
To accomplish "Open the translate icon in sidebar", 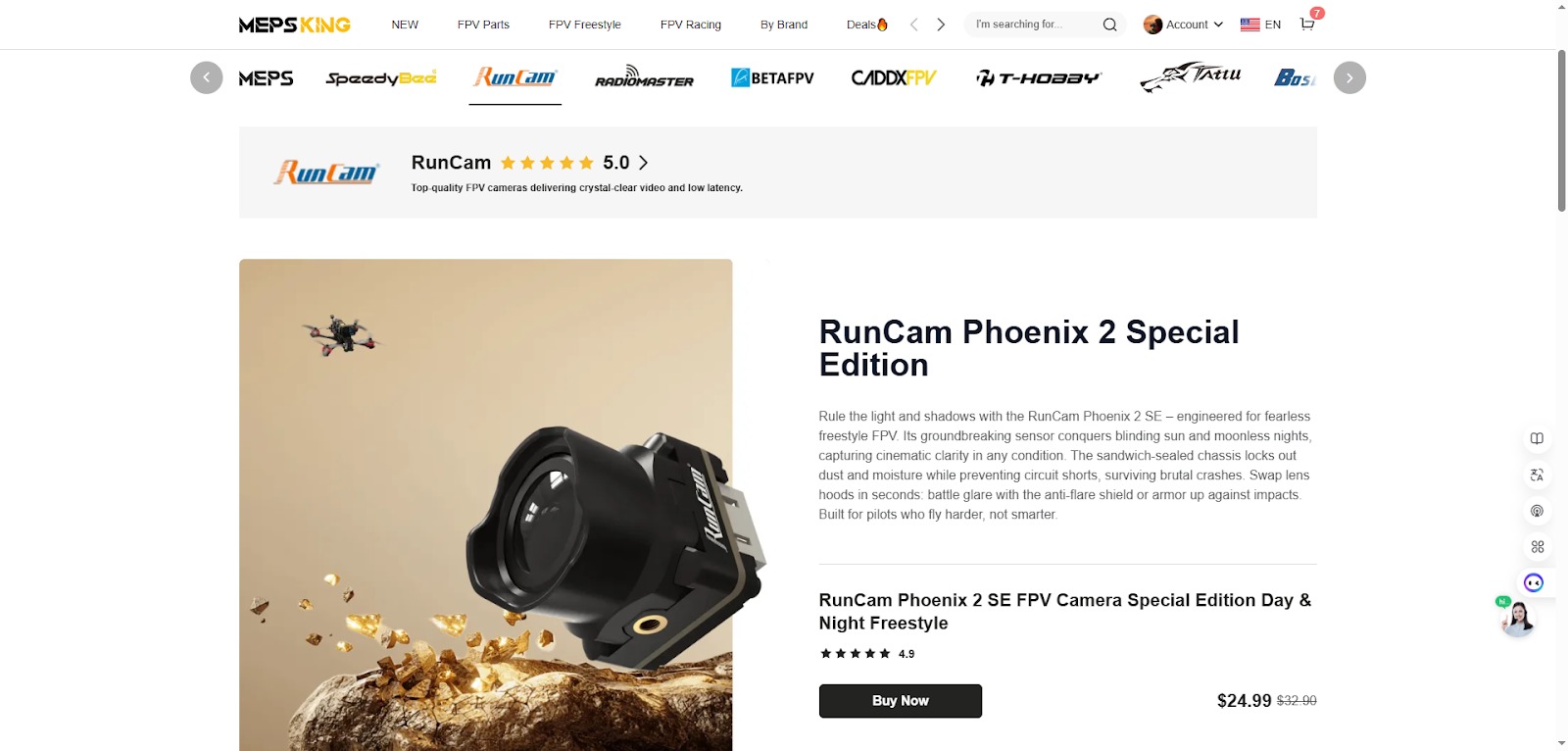I will [1537, 475].
